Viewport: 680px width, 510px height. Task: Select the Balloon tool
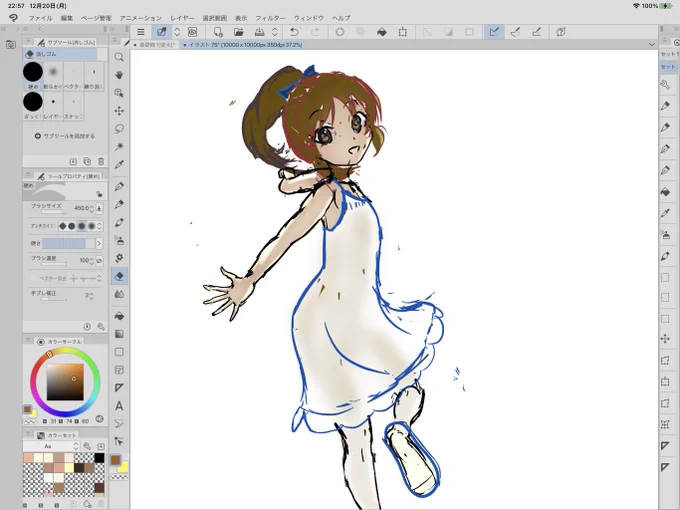119,424
